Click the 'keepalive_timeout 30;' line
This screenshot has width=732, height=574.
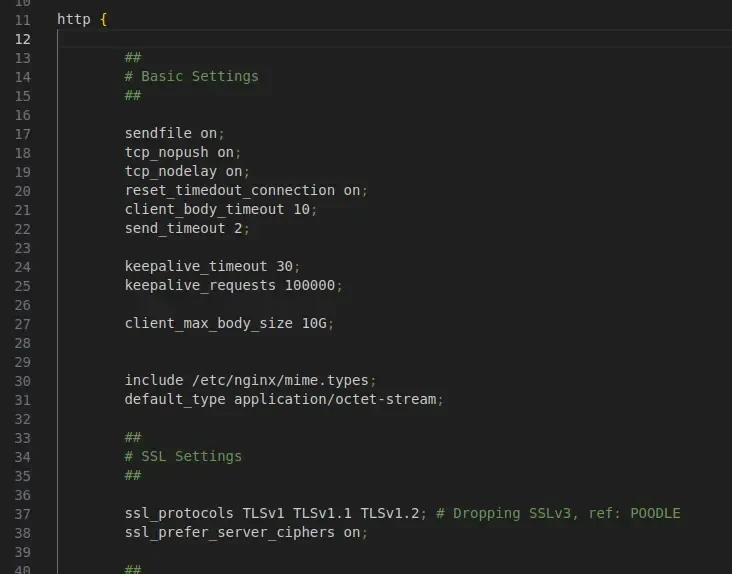pyautogui.click(x=212, y=266)
